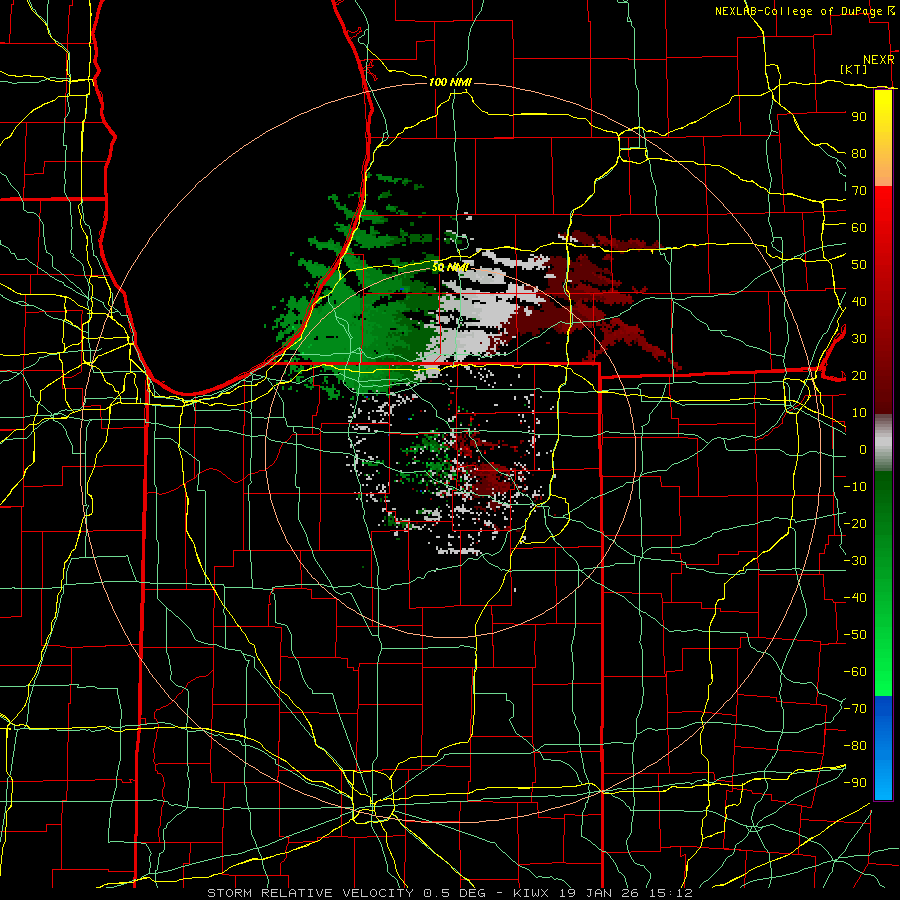The width and height of the screenshot is (900, 900).
Task: Click the -40 value on velocity scale
Action: pyautogui.click(x=855, y=598)
